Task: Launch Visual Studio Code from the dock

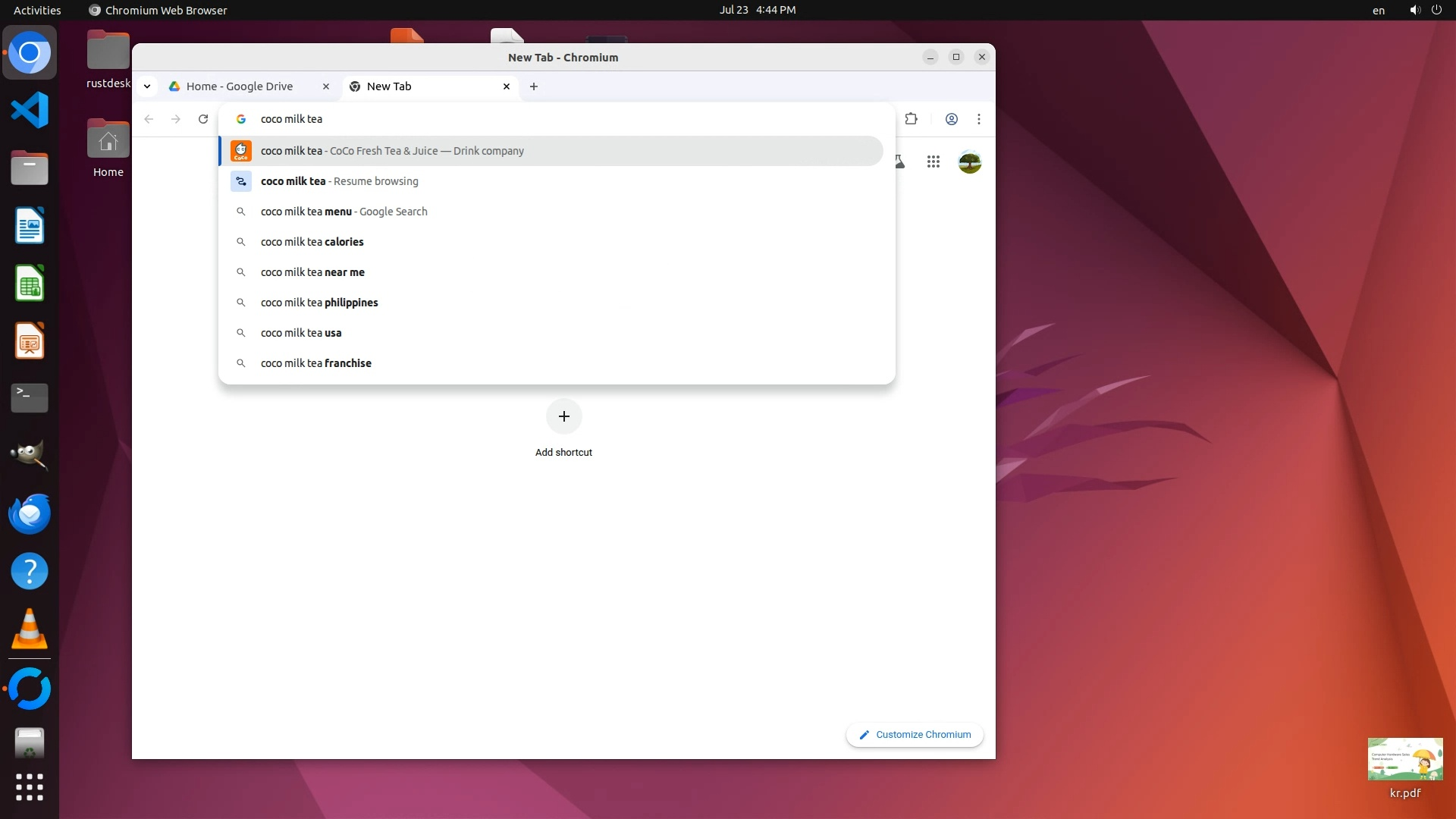Action: (x=30, y=111)
